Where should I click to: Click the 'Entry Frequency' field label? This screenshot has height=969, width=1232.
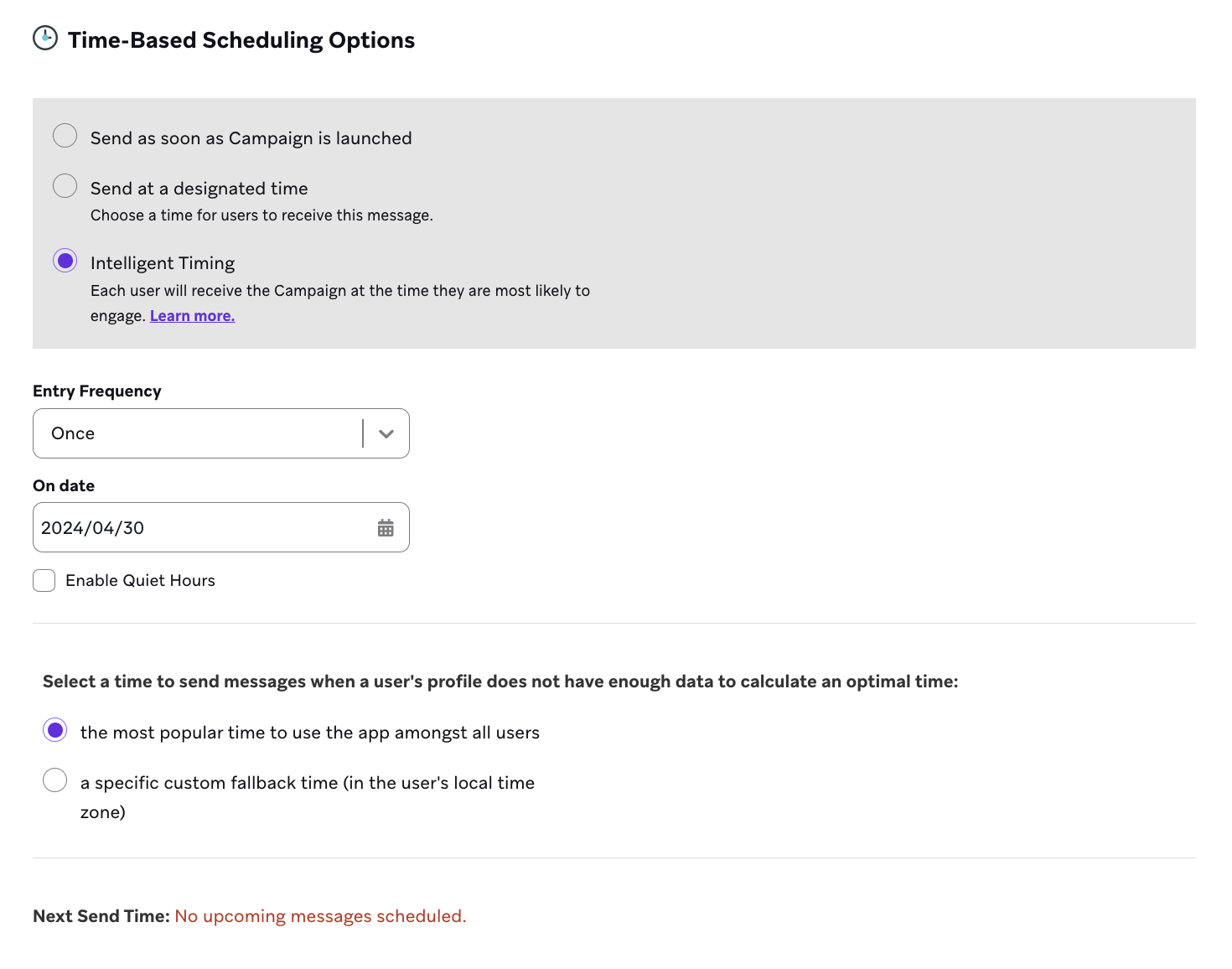pyautogui.click(x=96, y=391)
